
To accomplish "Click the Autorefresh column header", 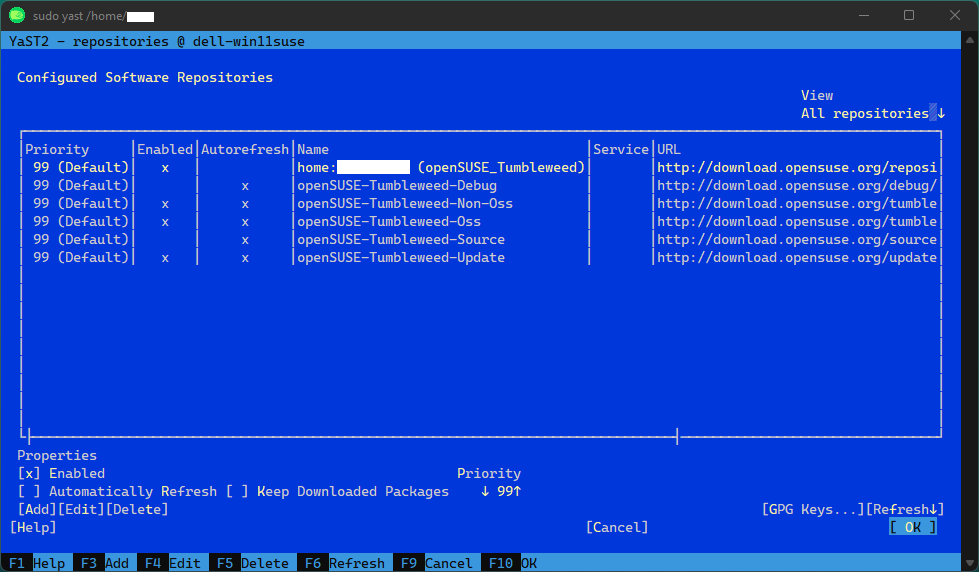I will point(245,149).
